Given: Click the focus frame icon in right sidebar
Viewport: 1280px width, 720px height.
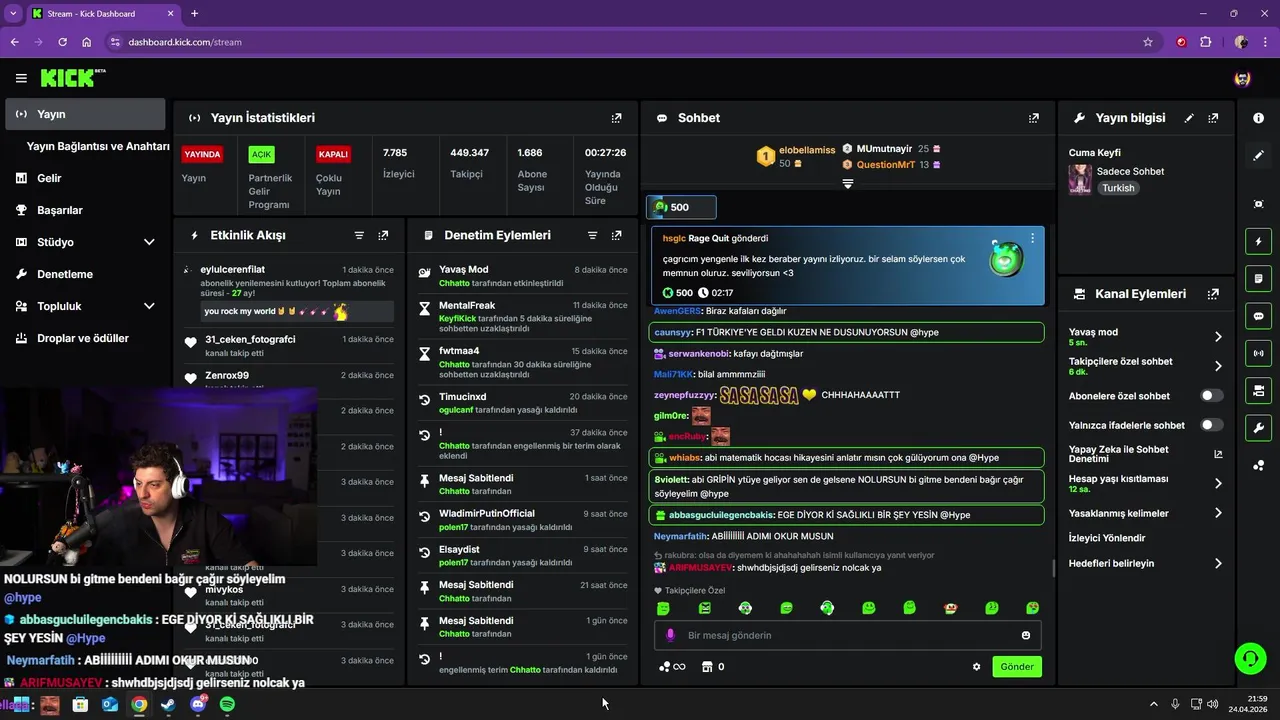Looking at the screenshot, I should coord(1258,204).
